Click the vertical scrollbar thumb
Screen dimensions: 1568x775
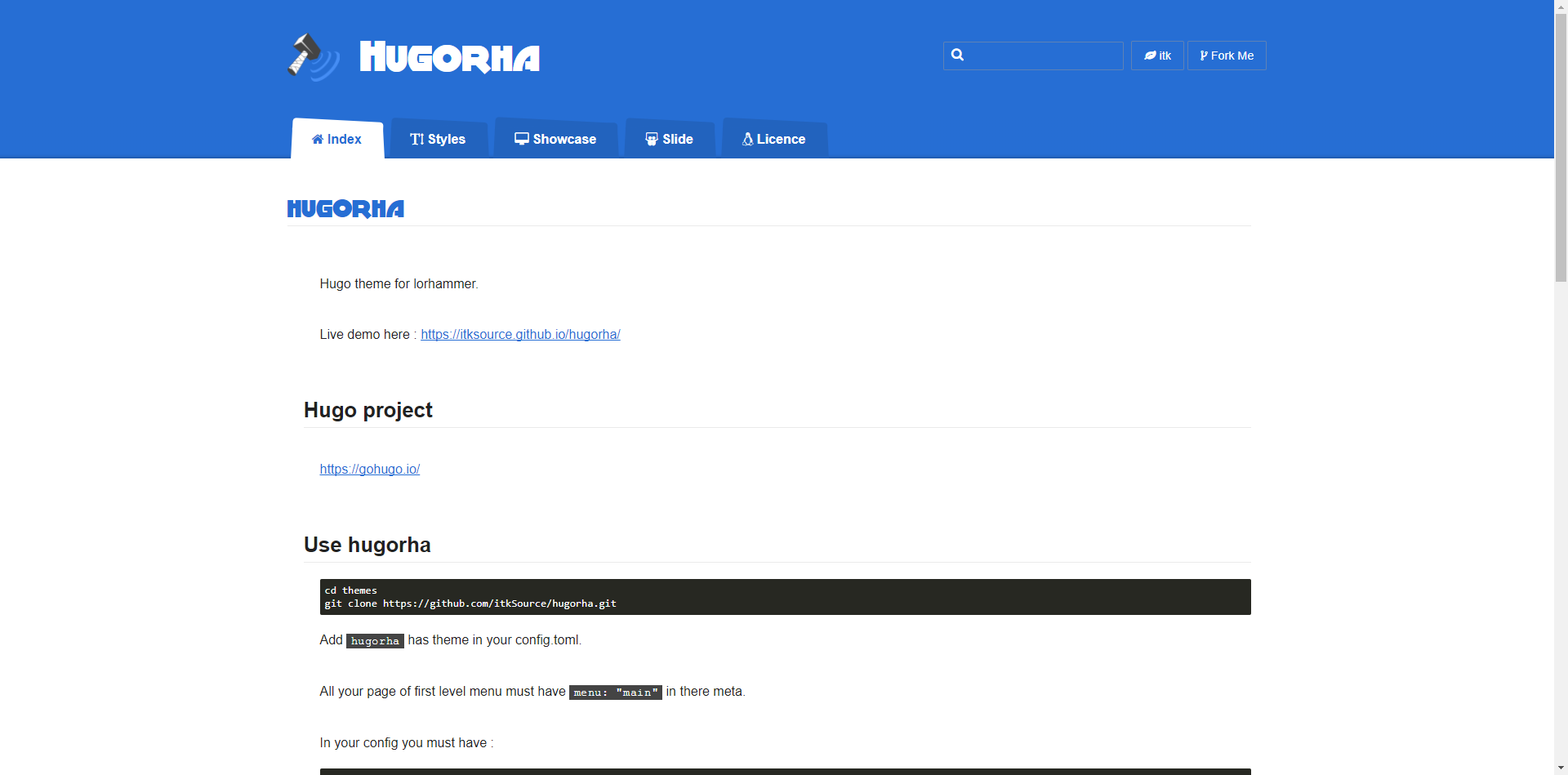tap(1561, 147)
